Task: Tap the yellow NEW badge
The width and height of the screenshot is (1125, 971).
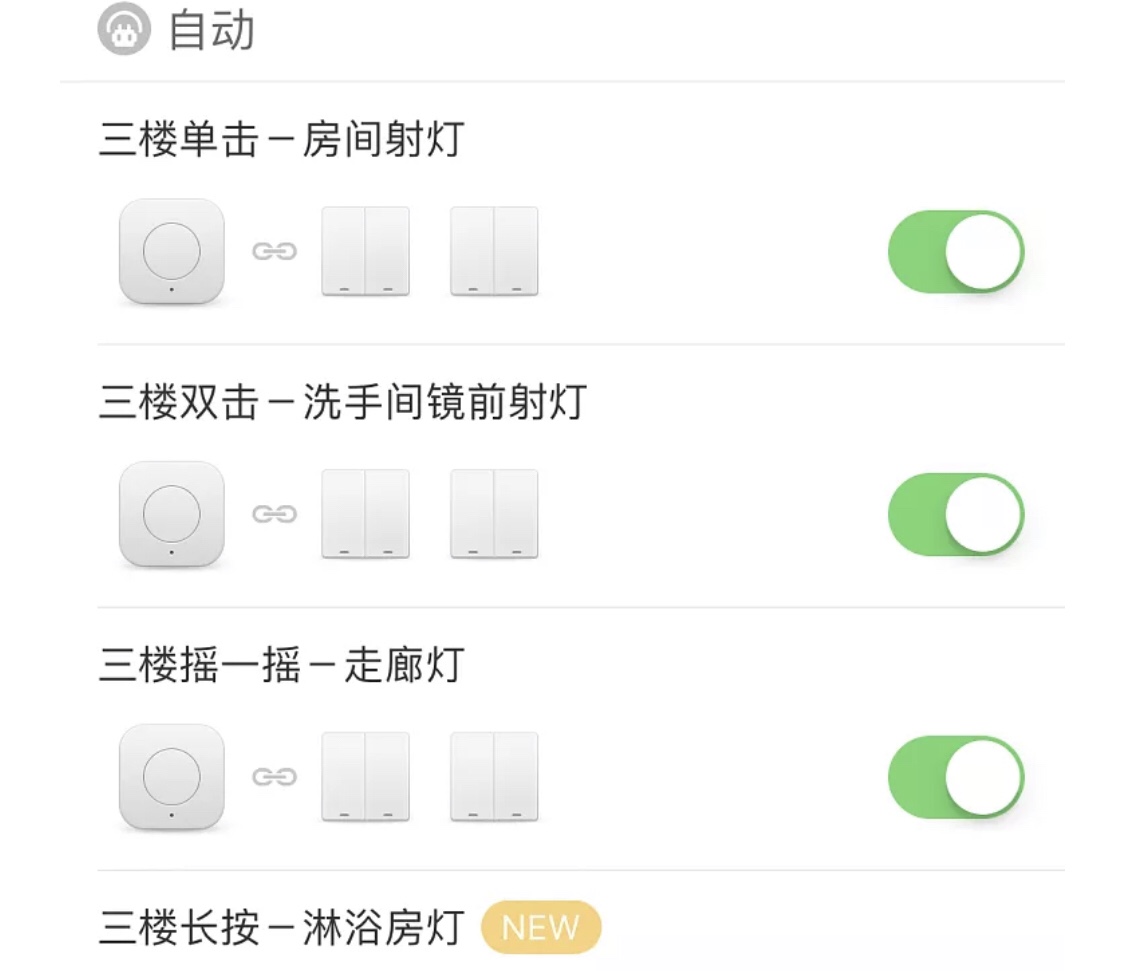Action: click(x=541, y=927)
